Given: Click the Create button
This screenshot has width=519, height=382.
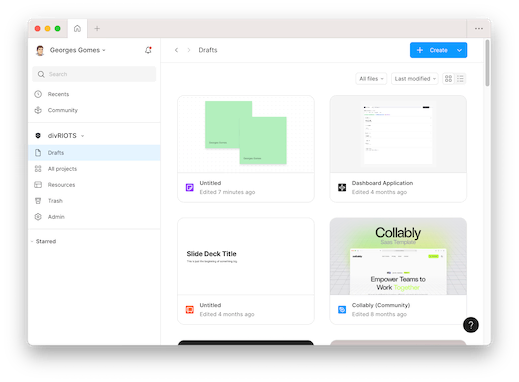Looking at the screenshot, I should [x=431, y=50].
